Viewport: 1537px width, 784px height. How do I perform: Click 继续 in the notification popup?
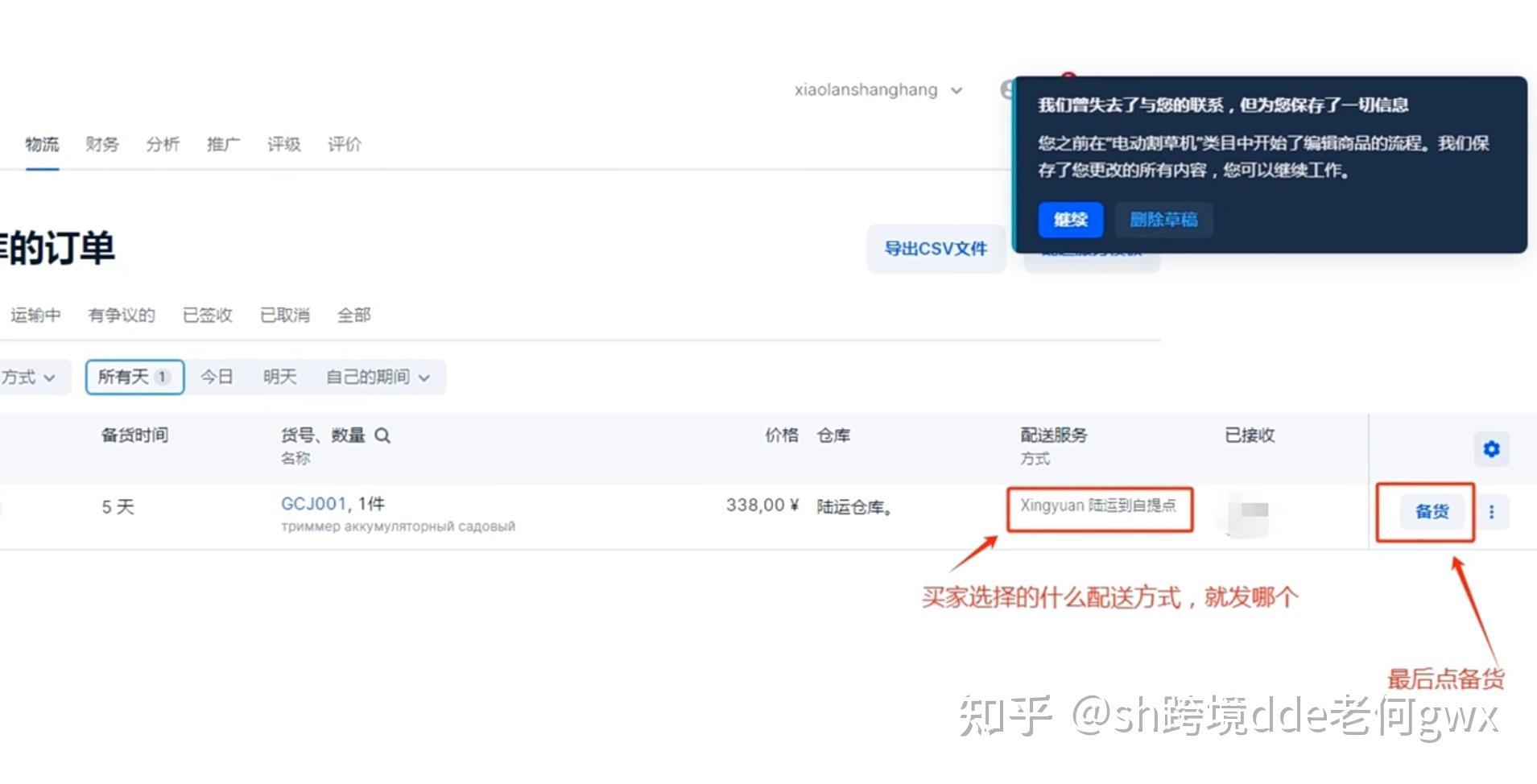click(1070, 220)
